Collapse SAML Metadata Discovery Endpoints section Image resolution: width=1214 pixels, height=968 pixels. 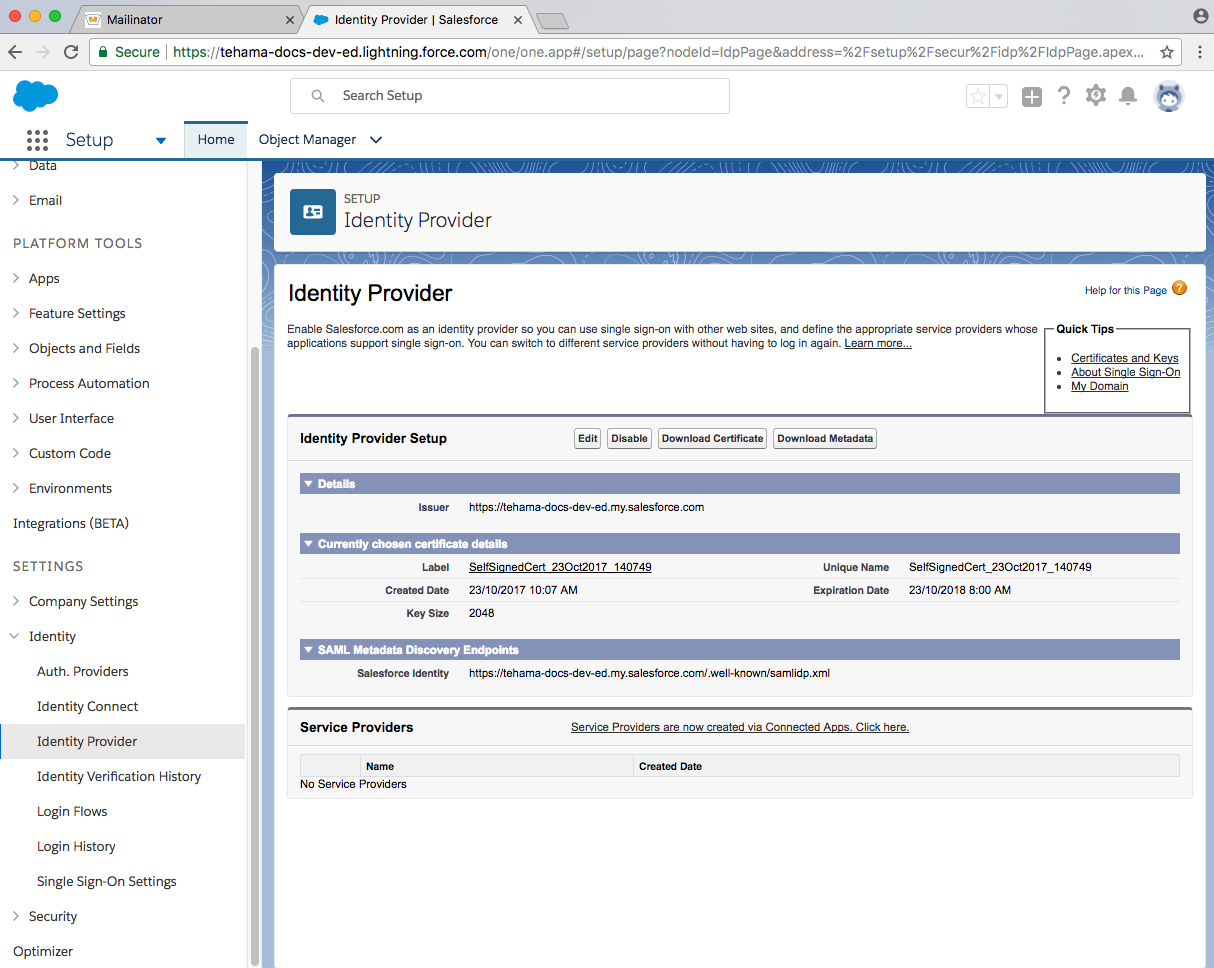click(309, 650)
